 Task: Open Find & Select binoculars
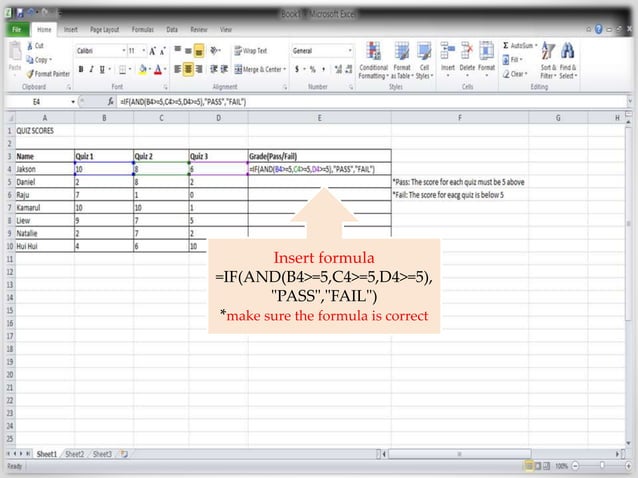pos(568,60)
